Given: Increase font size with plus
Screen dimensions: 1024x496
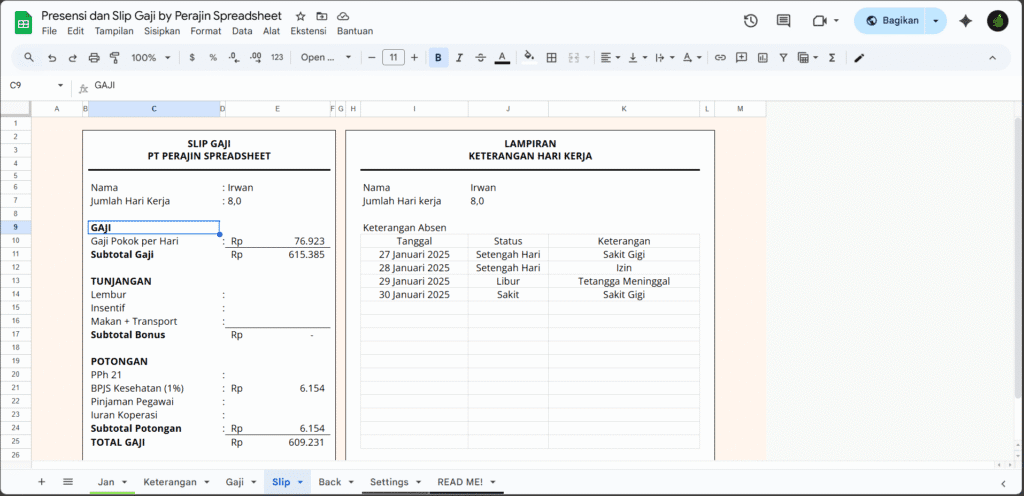Looking at the screenshot, I should point(414,57).
